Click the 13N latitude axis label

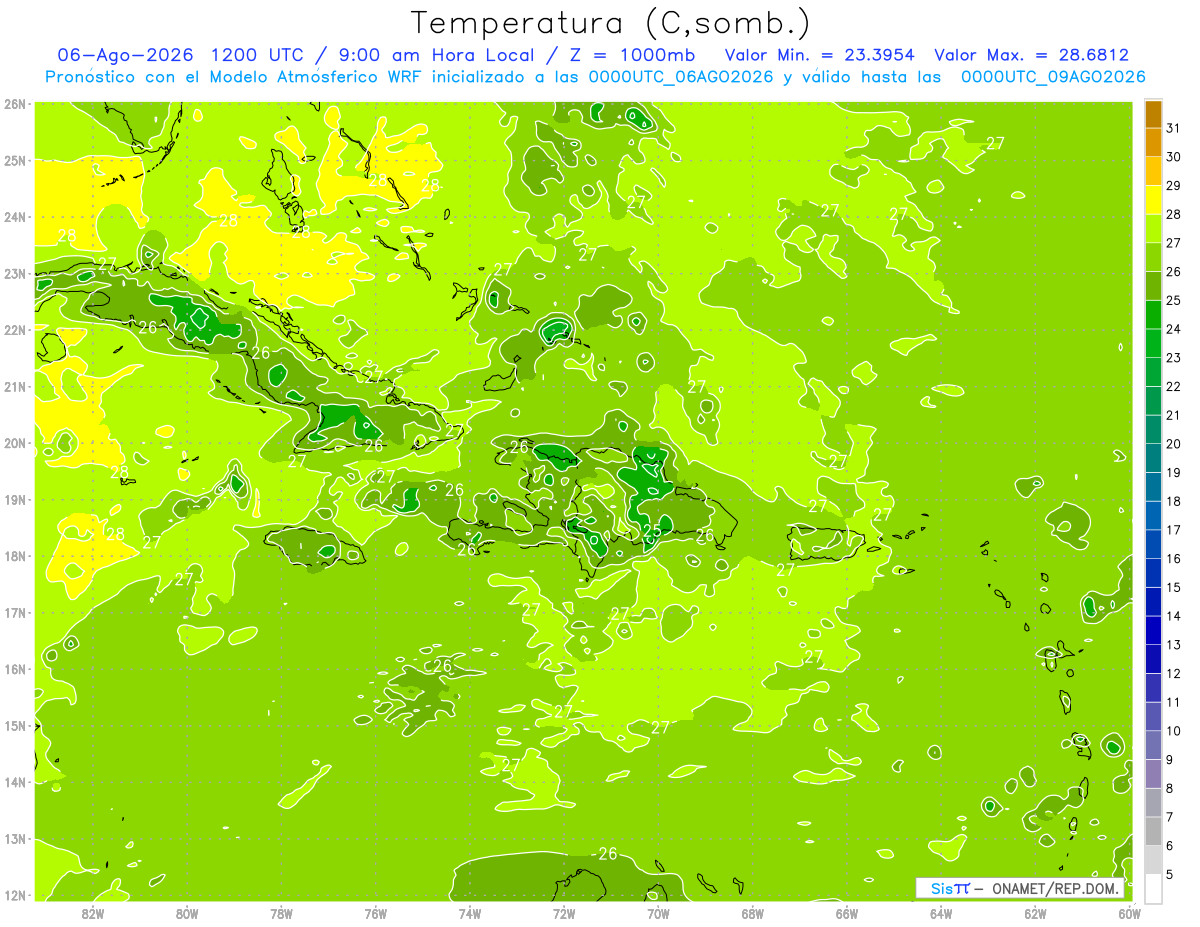click(x=15, y=838)
